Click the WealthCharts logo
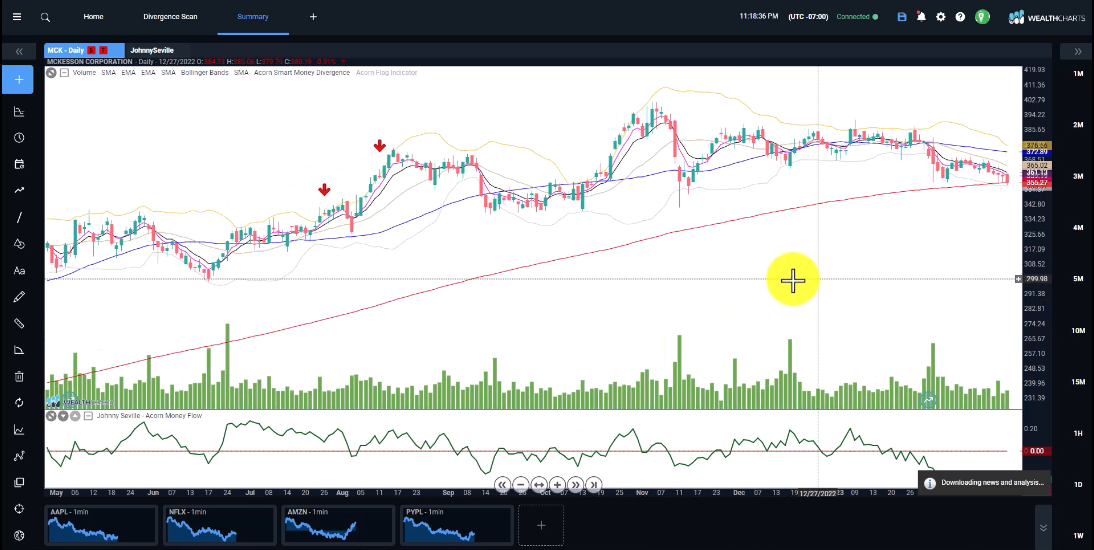This screenshot has height=550, width=1094. (1049, 17)
